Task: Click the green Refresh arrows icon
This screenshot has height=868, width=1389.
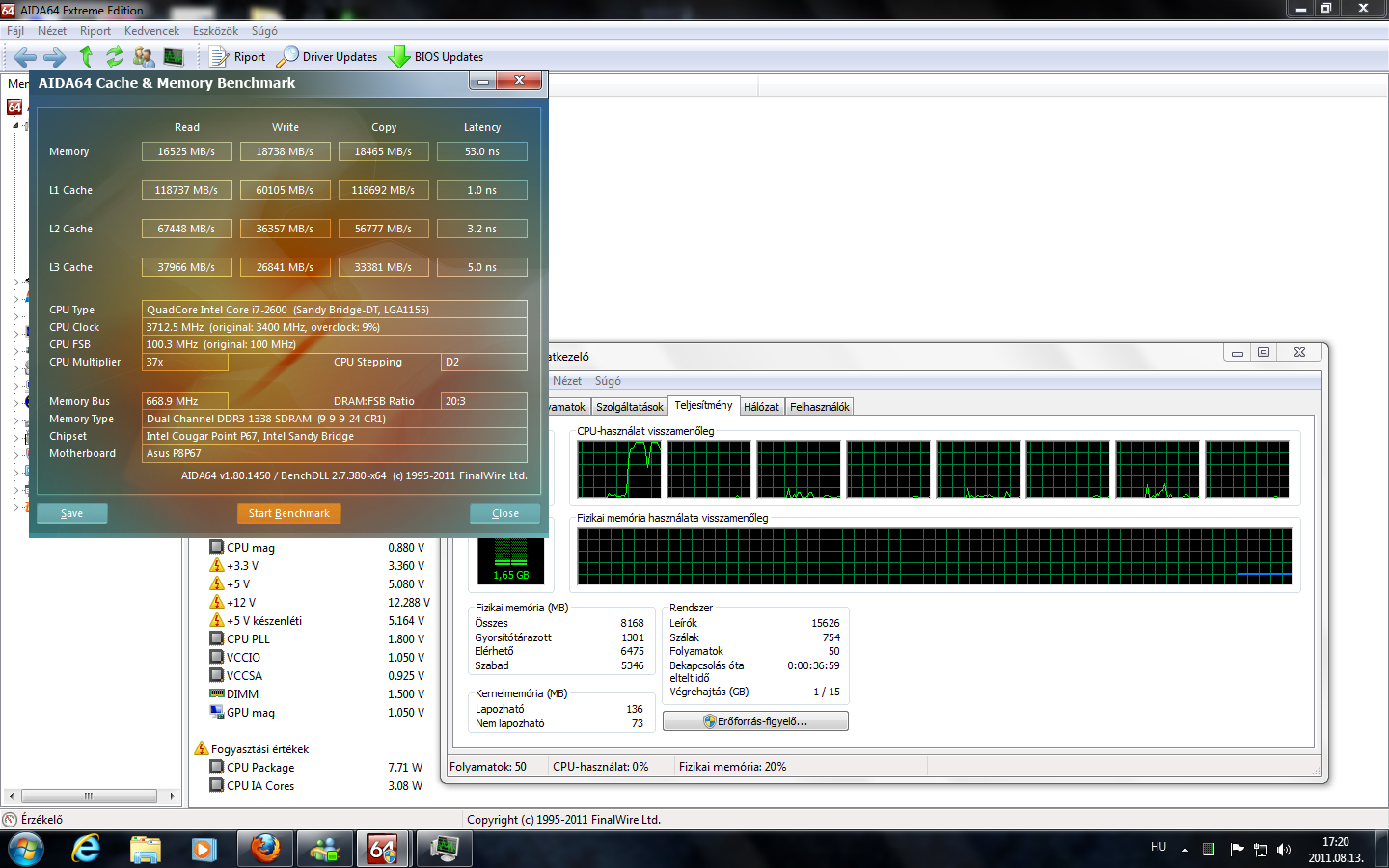Action: [x=115, y=57]
